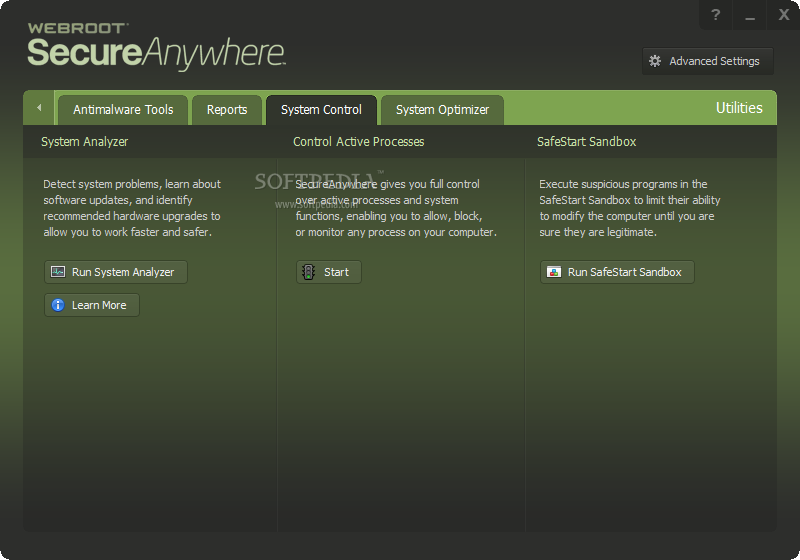Click the 'gives you full control' description
The height and width of the screenshot is (560, 800).
(x=396, y=208)
